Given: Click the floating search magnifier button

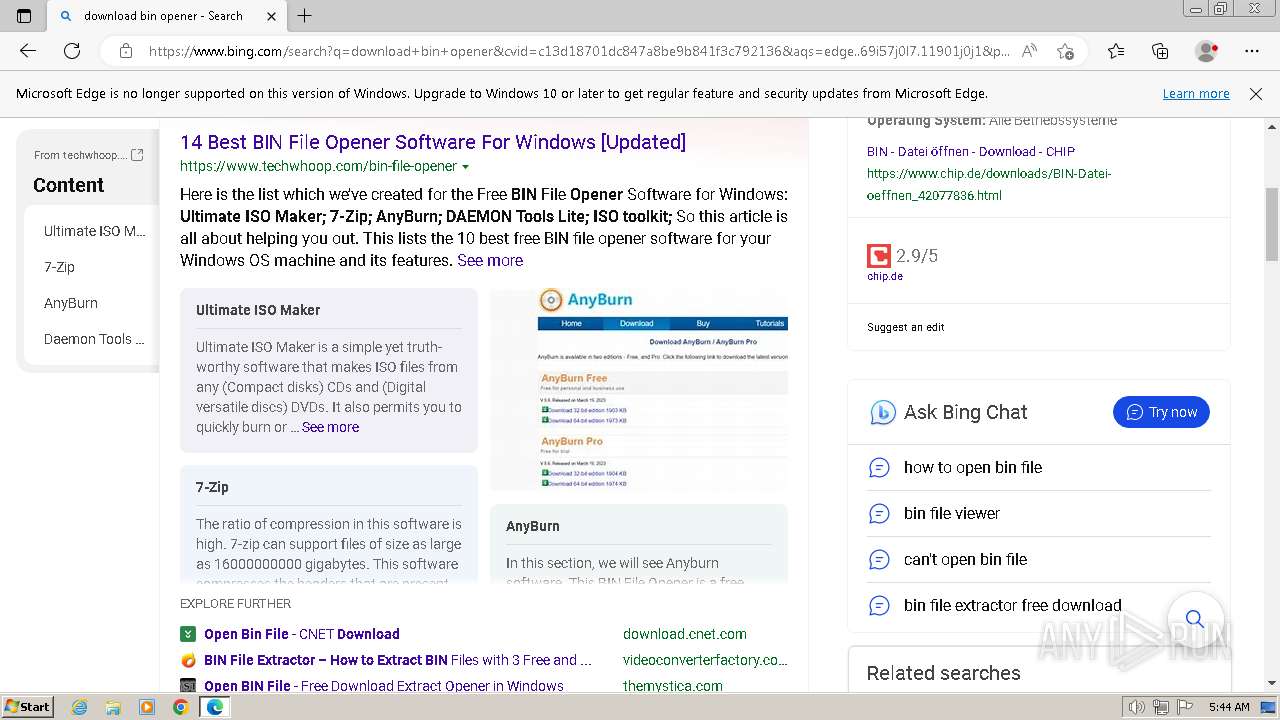Looking at the screenshot, I should (1194, 619).
